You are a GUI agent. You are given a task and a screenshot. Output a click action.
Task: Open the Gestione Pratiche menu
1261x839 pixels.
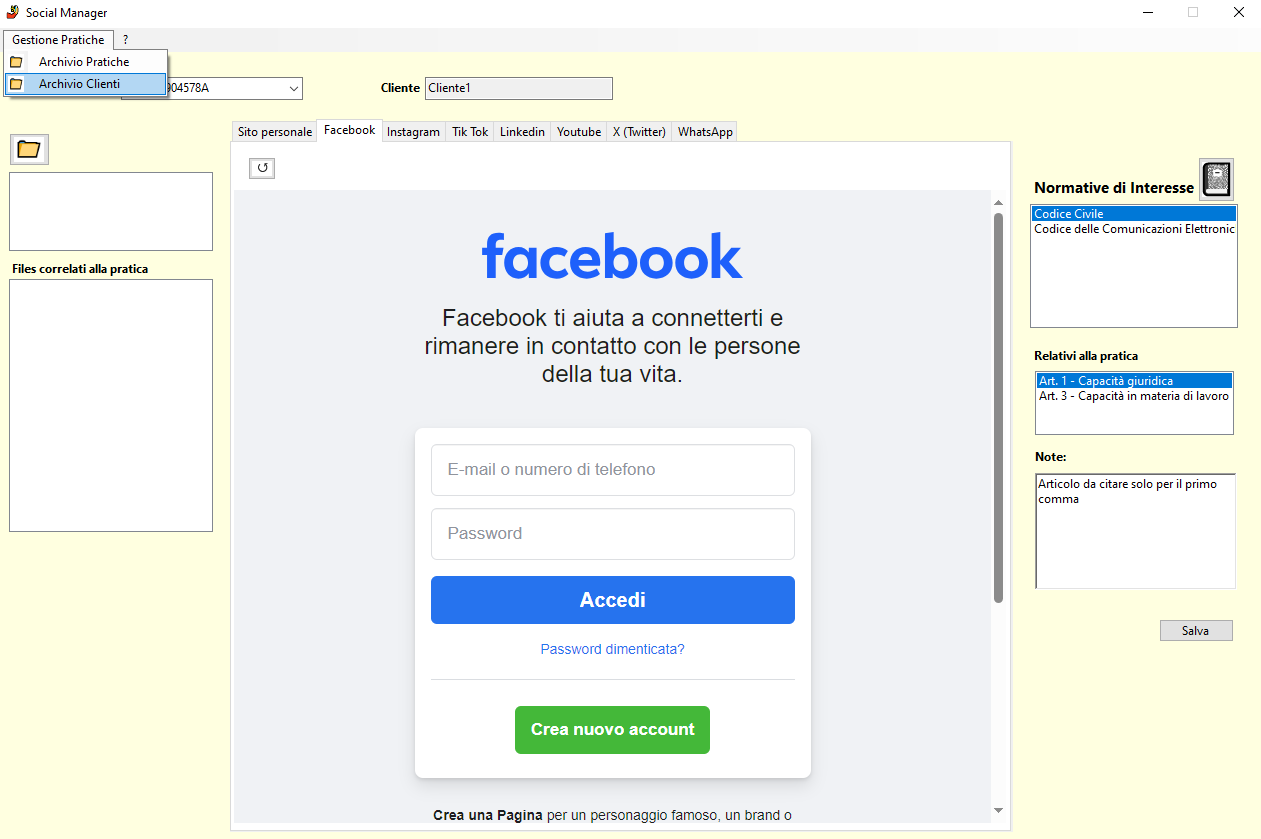(x=58, y=40)
